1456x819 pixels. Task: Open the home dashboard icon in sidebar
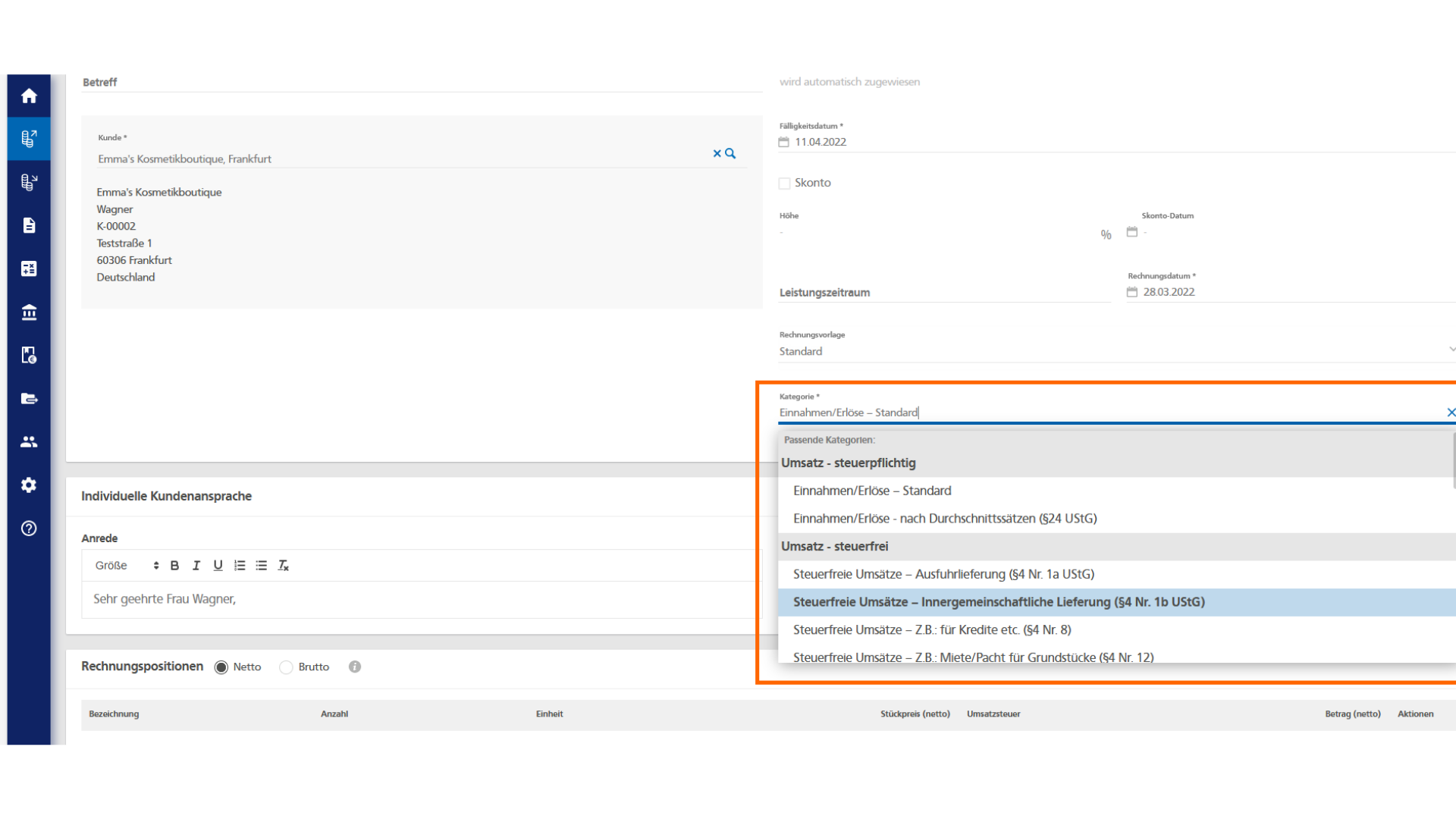[29, 96]
